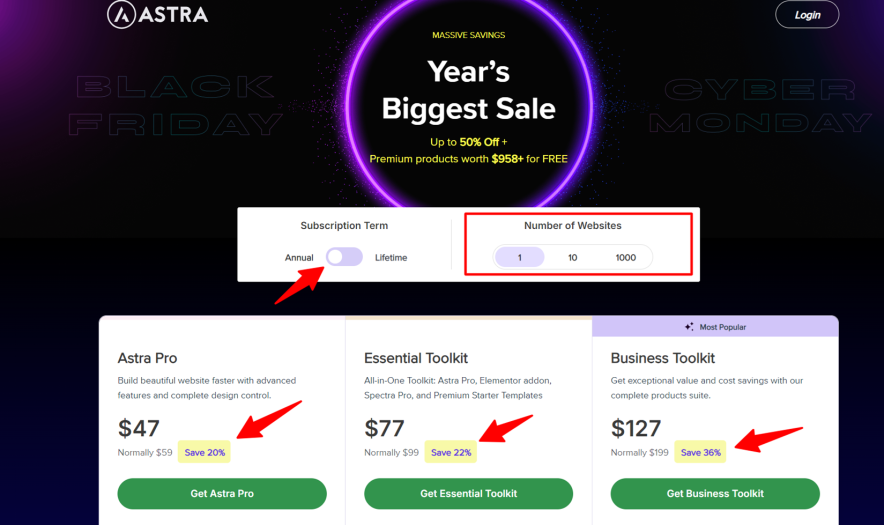Click the Get Business Toolkit button
884x525 pixels.
point(715,493)
